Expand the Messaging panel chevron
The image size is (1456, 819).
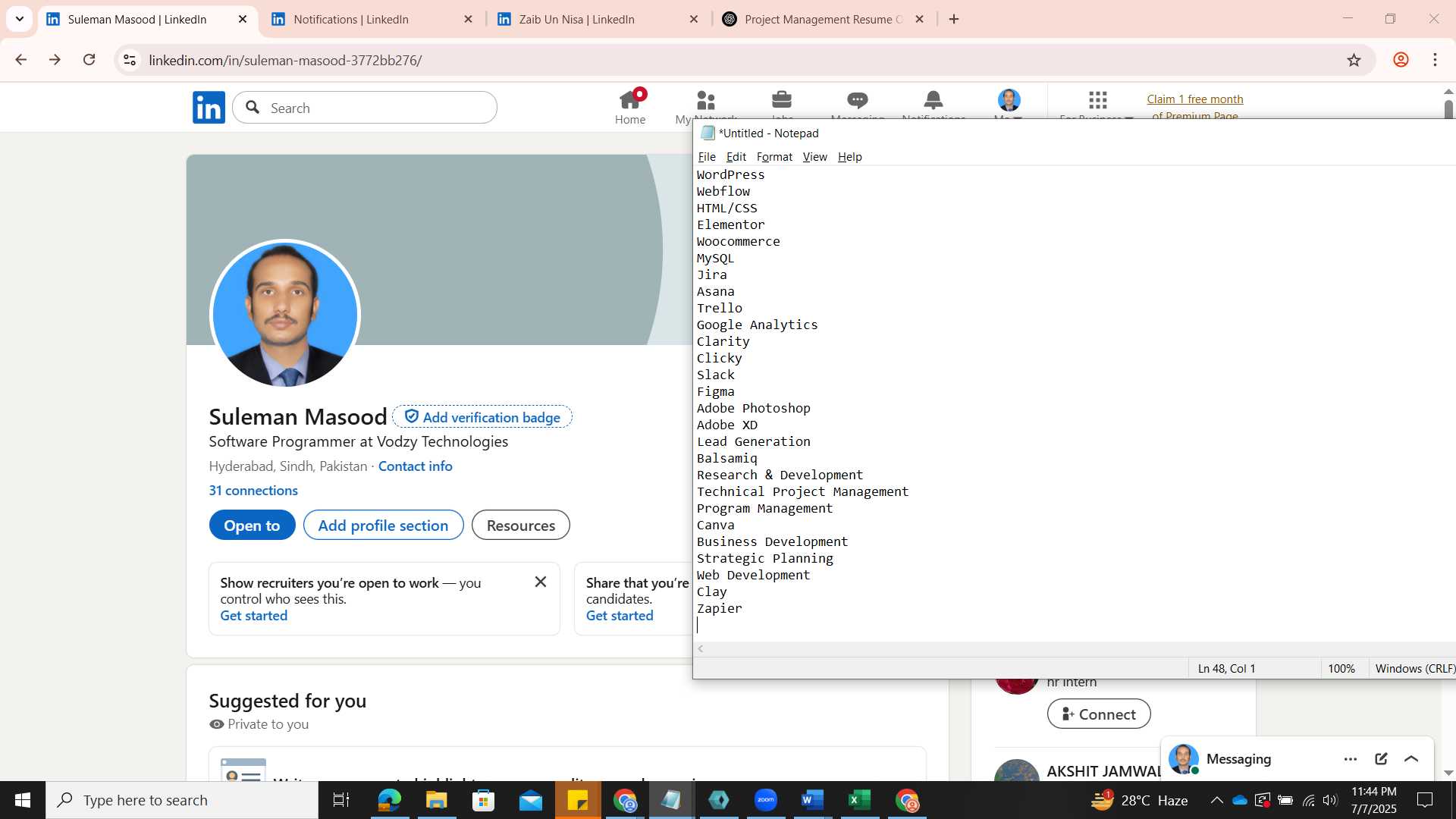1411,759
